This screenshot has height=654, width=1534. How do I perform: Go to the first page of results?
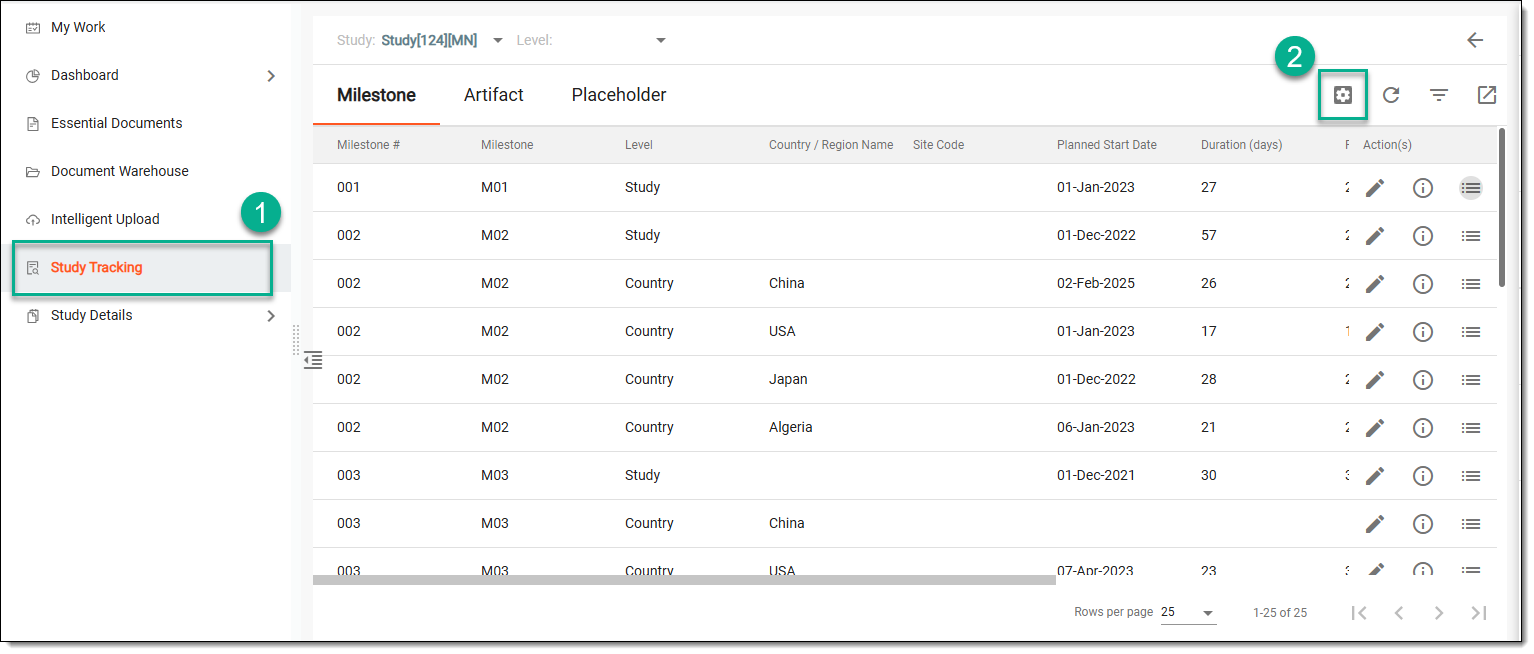coord(1359,613)
